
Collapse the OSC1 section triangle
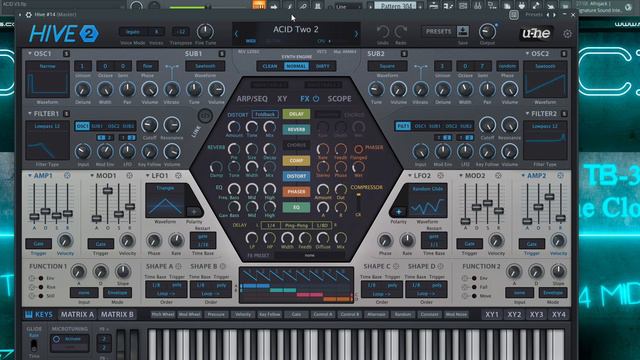coord(30,53)
